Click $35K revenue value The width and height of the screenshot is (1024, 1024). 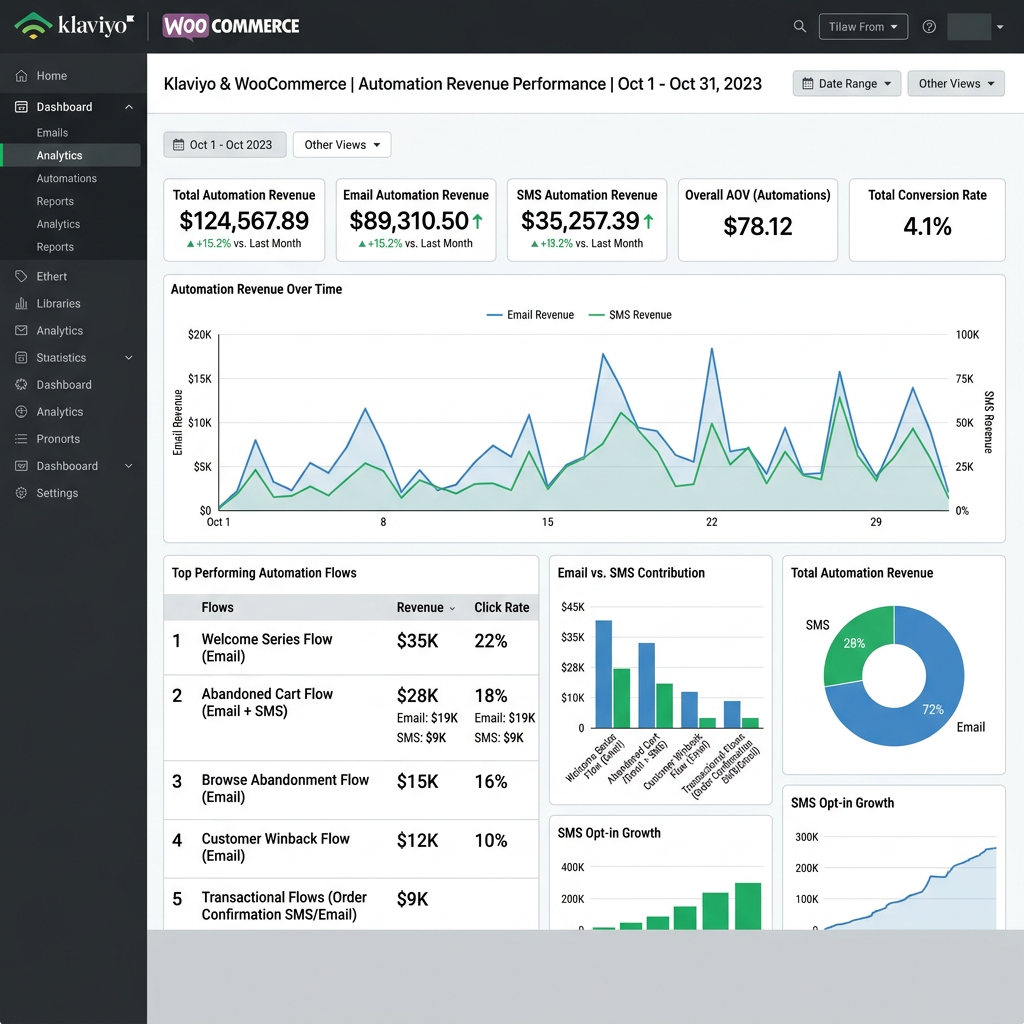click(x=417, y=641)
